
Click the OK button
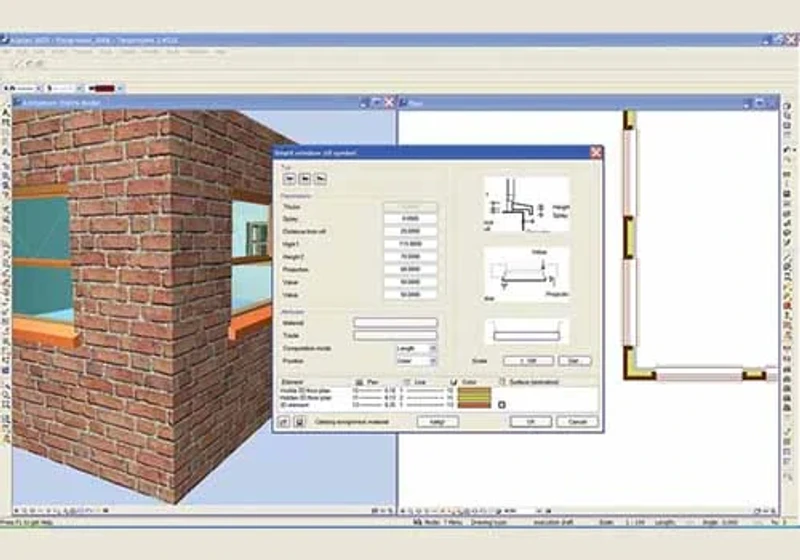pos(531,422)
